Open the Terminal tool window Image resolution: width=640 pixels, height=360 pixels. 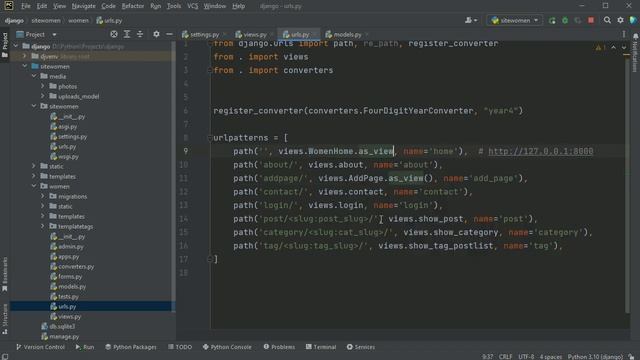tap(321, 347)
